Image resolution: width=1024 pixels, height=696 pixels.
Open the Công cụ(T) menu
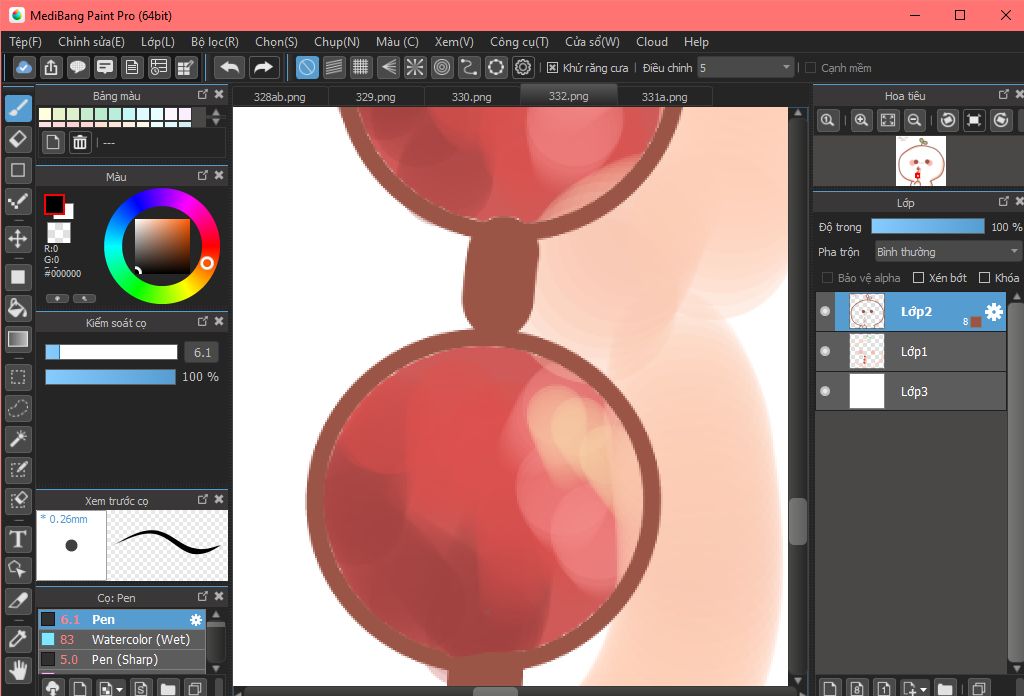[519, 42]
